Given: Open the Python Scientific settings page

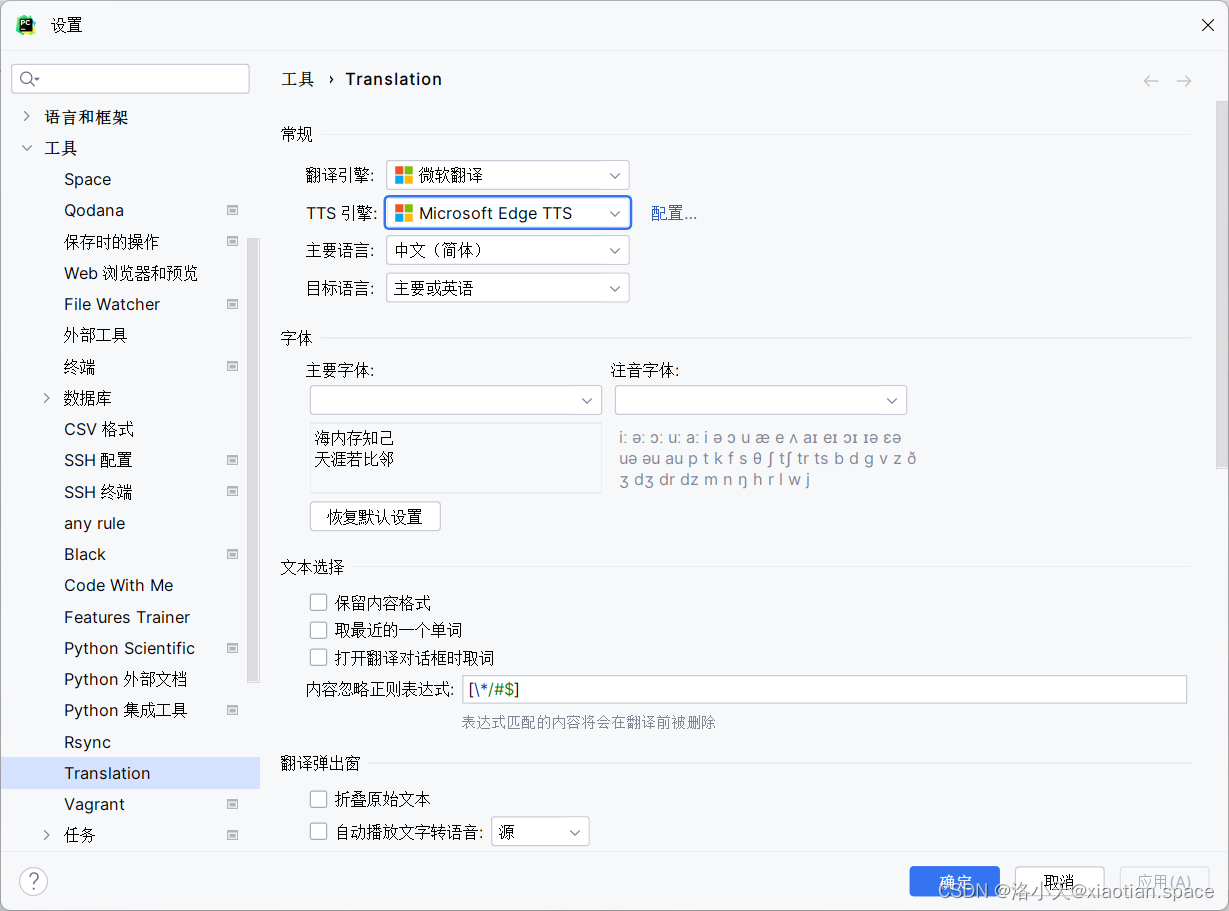Looking at the screenshot, I should pyautogui.click(x=130, y=648).
